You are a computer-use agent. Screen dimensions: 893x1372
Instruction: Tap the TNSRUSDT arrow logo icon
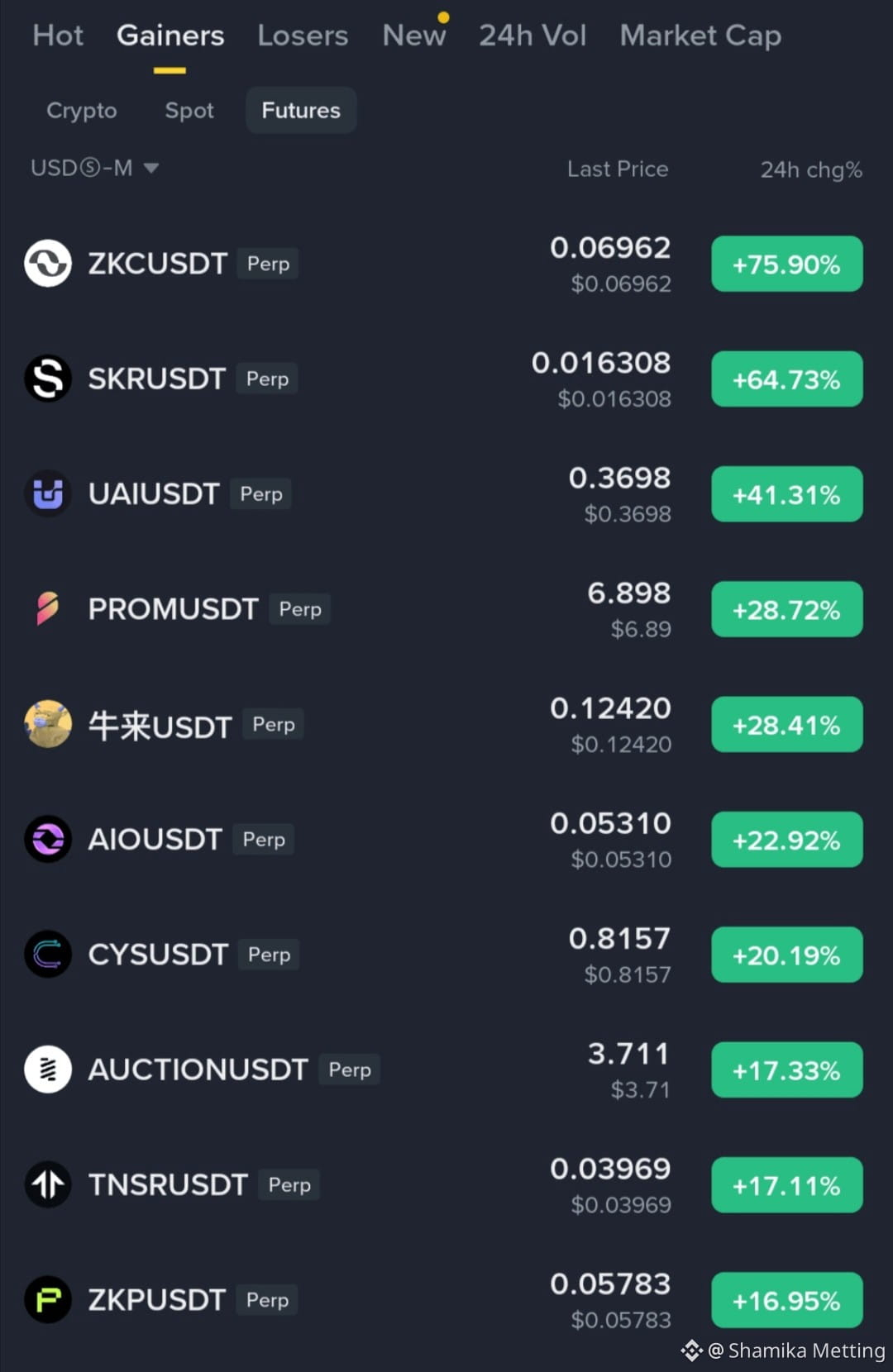[48, 1184]
